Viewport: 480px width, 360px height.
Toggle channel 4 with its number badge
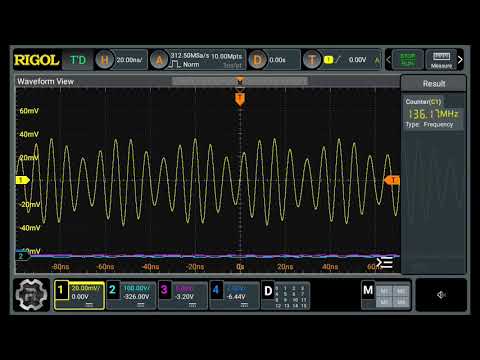216,290
